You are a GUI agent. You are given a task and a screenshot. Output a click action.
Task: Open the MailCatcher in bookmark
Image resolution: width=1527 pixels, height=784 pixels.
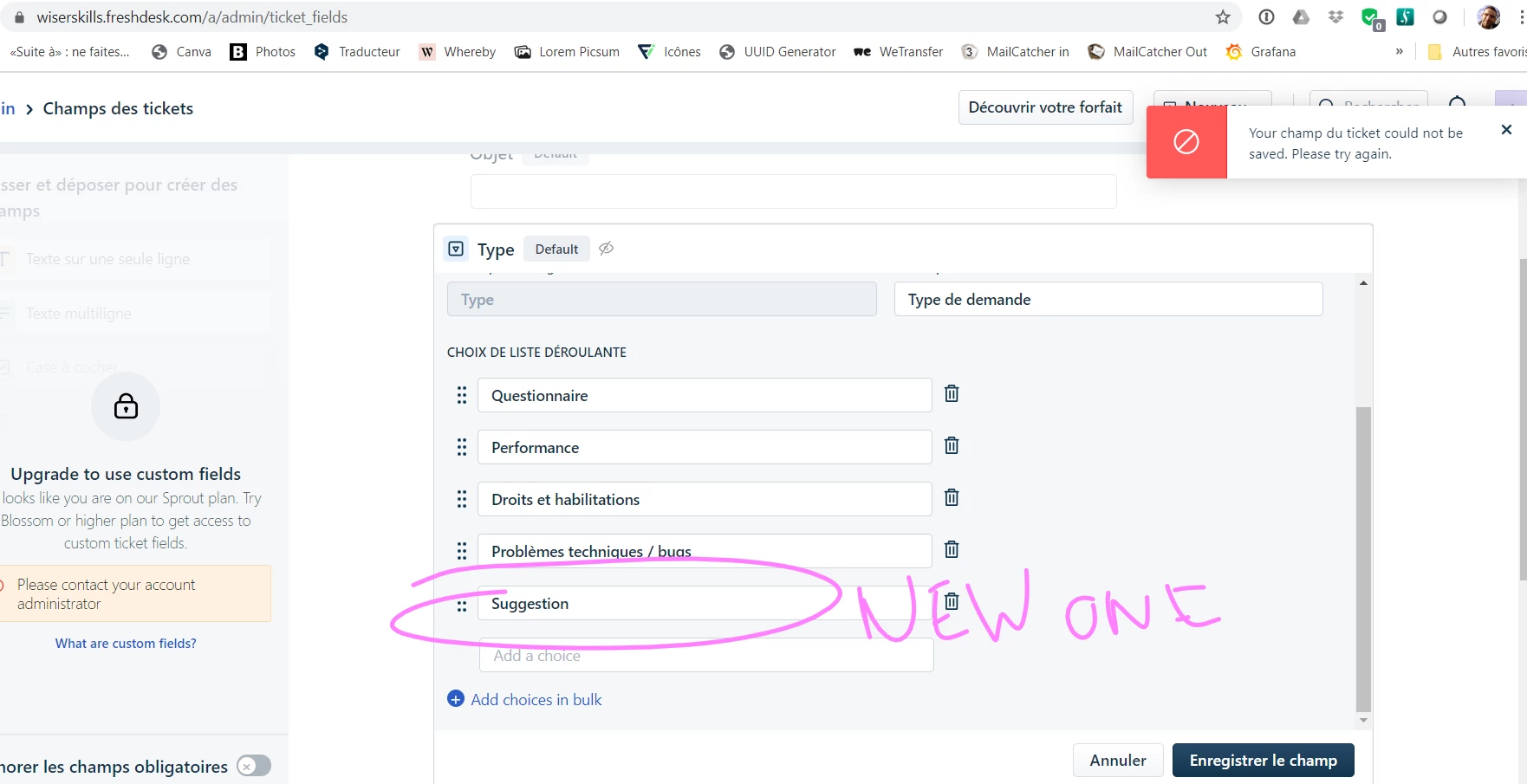click(x=1016, y=52)
